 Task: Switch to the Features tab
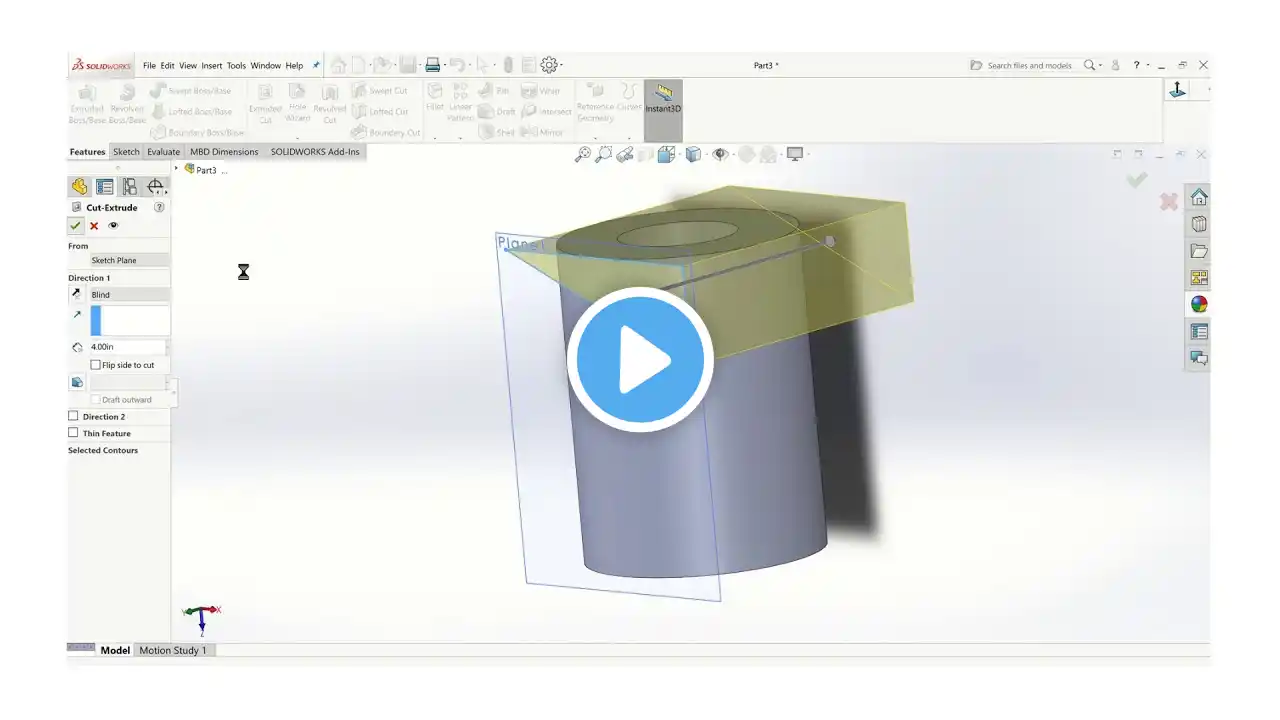pos(87,152)
